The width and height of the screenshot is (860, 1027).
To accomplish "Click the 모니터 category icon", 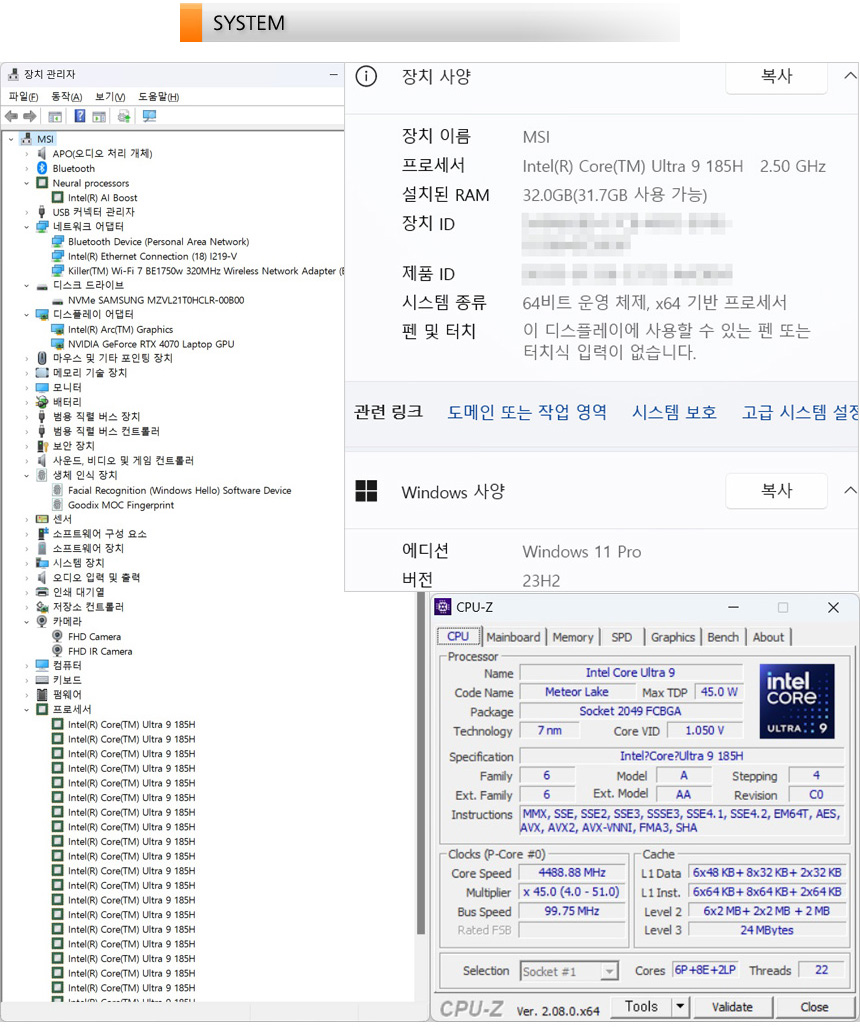I will [43, 387].
